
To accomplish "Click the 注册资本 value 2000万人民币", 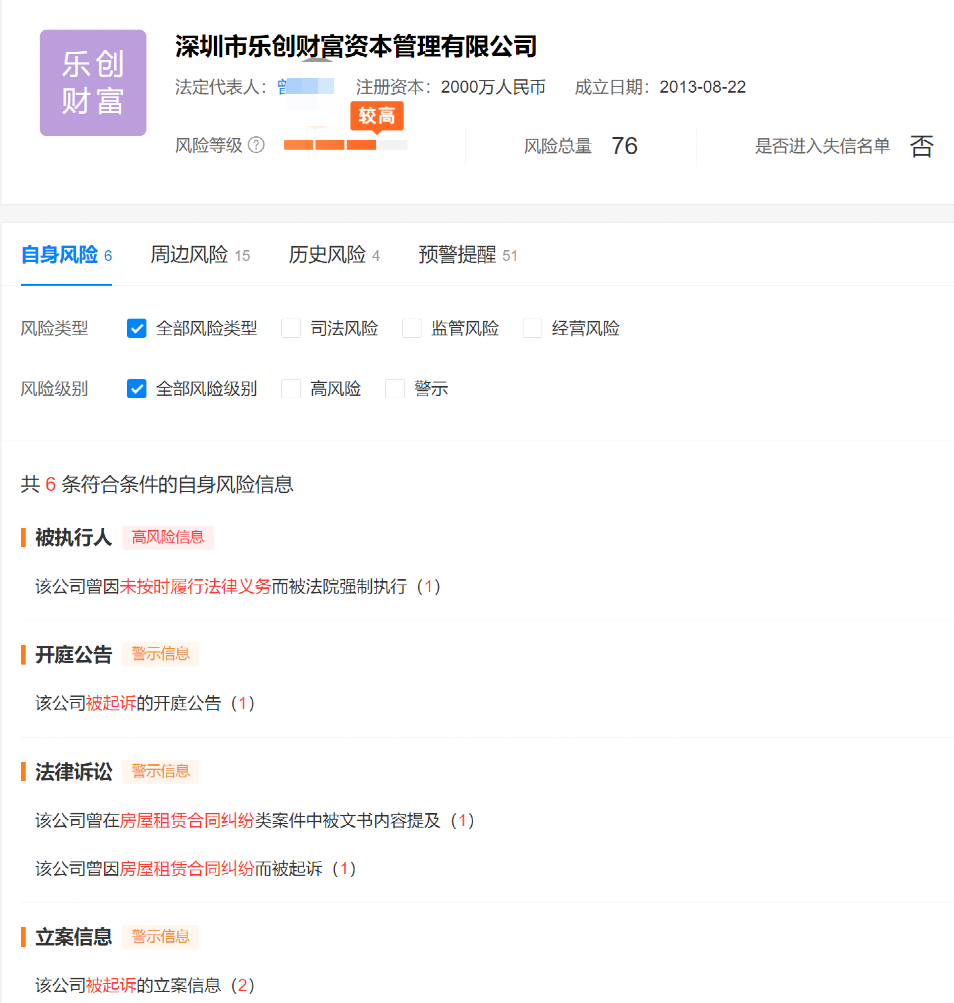I will point(493,87).
